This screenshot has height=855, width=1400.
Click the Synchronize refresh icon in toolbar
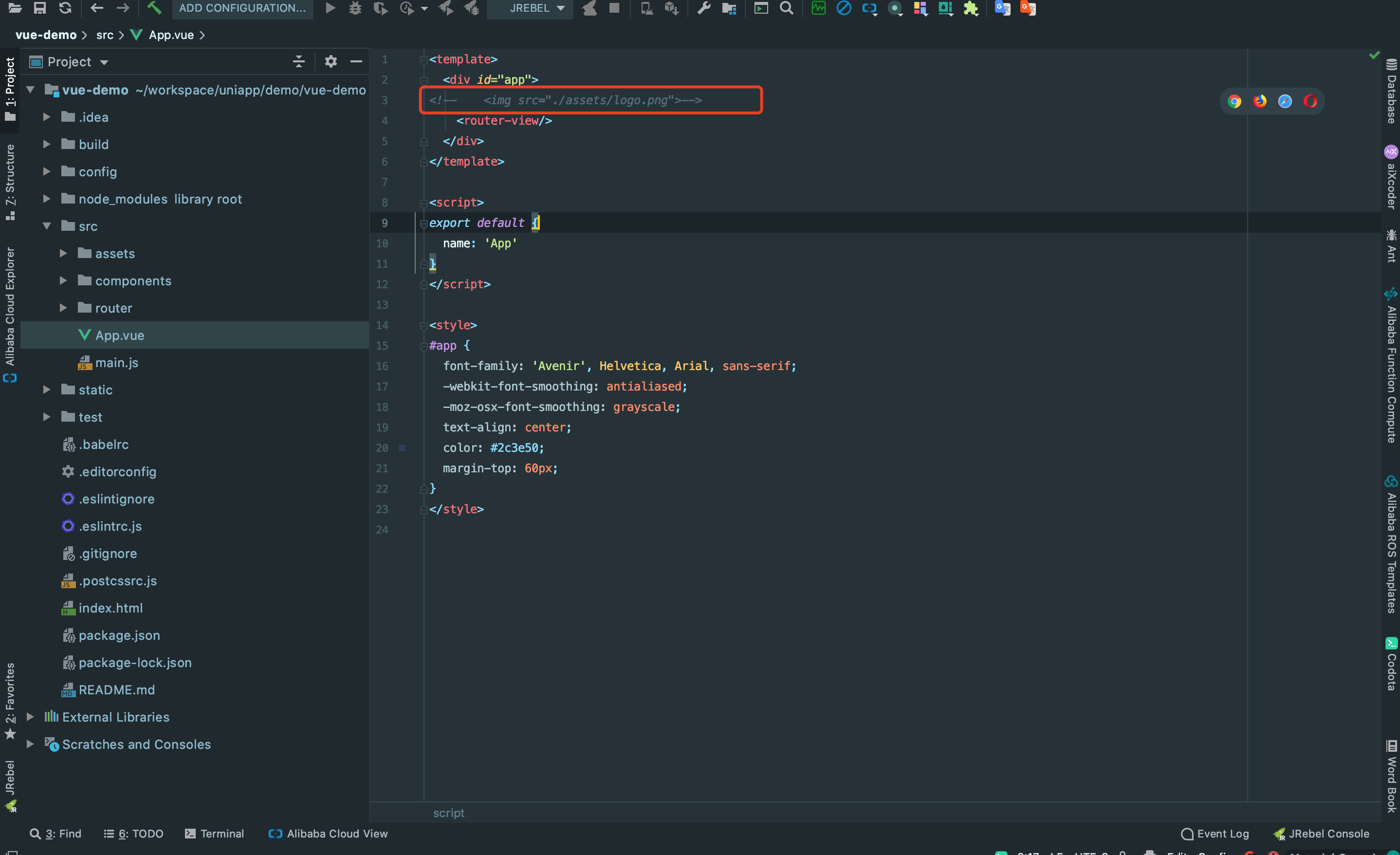[65, 8]
